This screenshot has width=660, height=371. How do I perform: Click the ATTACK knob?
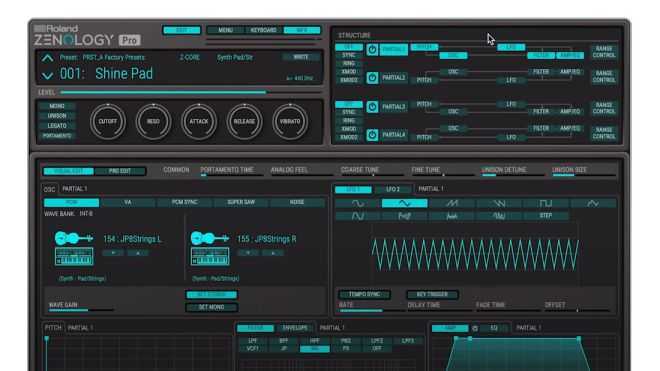[199, 121]
